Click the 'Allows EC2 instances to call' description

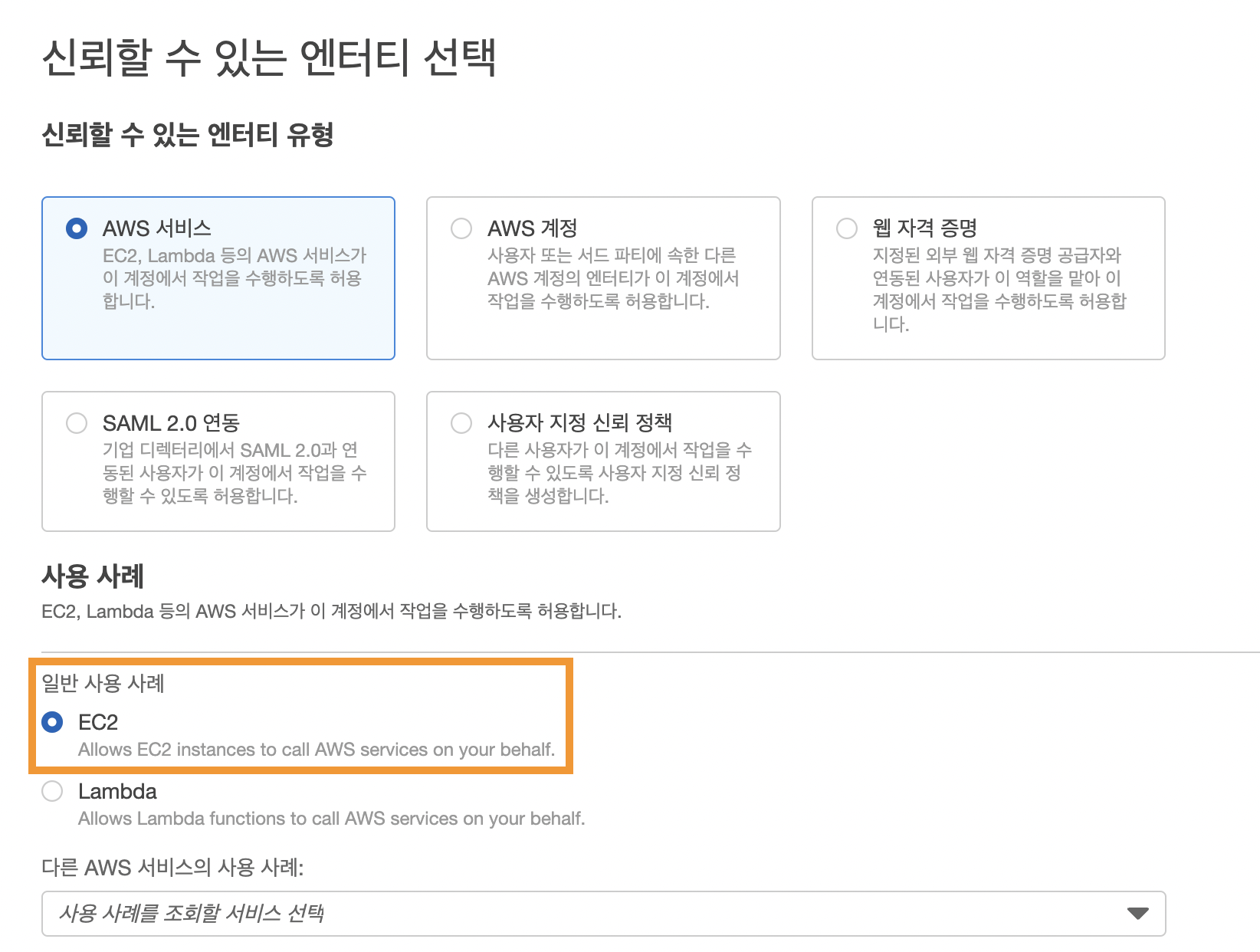[x=317, y=750]
